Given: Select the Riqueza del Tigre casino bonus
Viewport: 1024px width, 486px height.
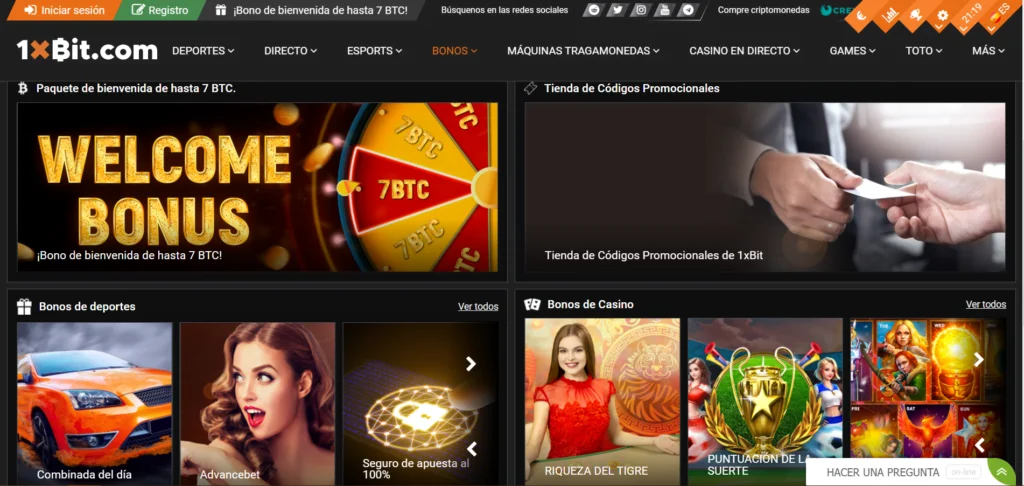Looking at the screenshot, I should click(x=602, y=400).
